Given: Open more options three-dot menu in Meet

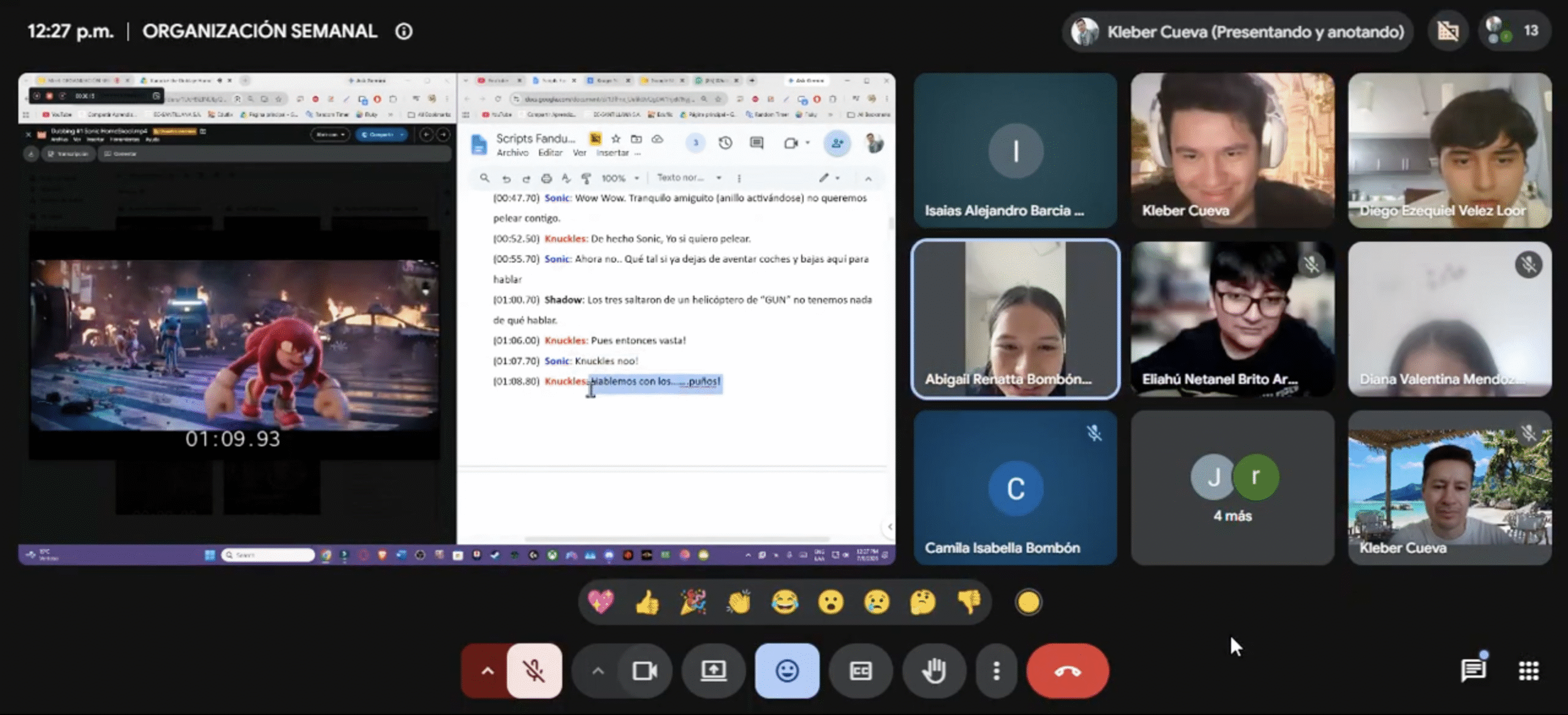Looking at the screenshot, I should (x=997, y=671).
